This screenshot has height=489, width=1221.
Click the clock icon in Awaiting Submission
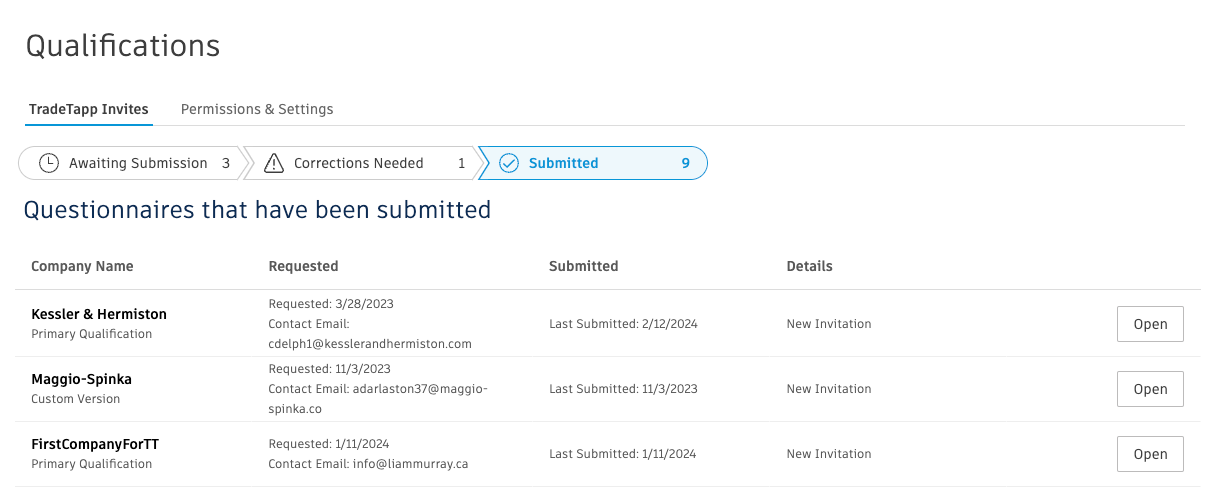click(x=48, y=163)
